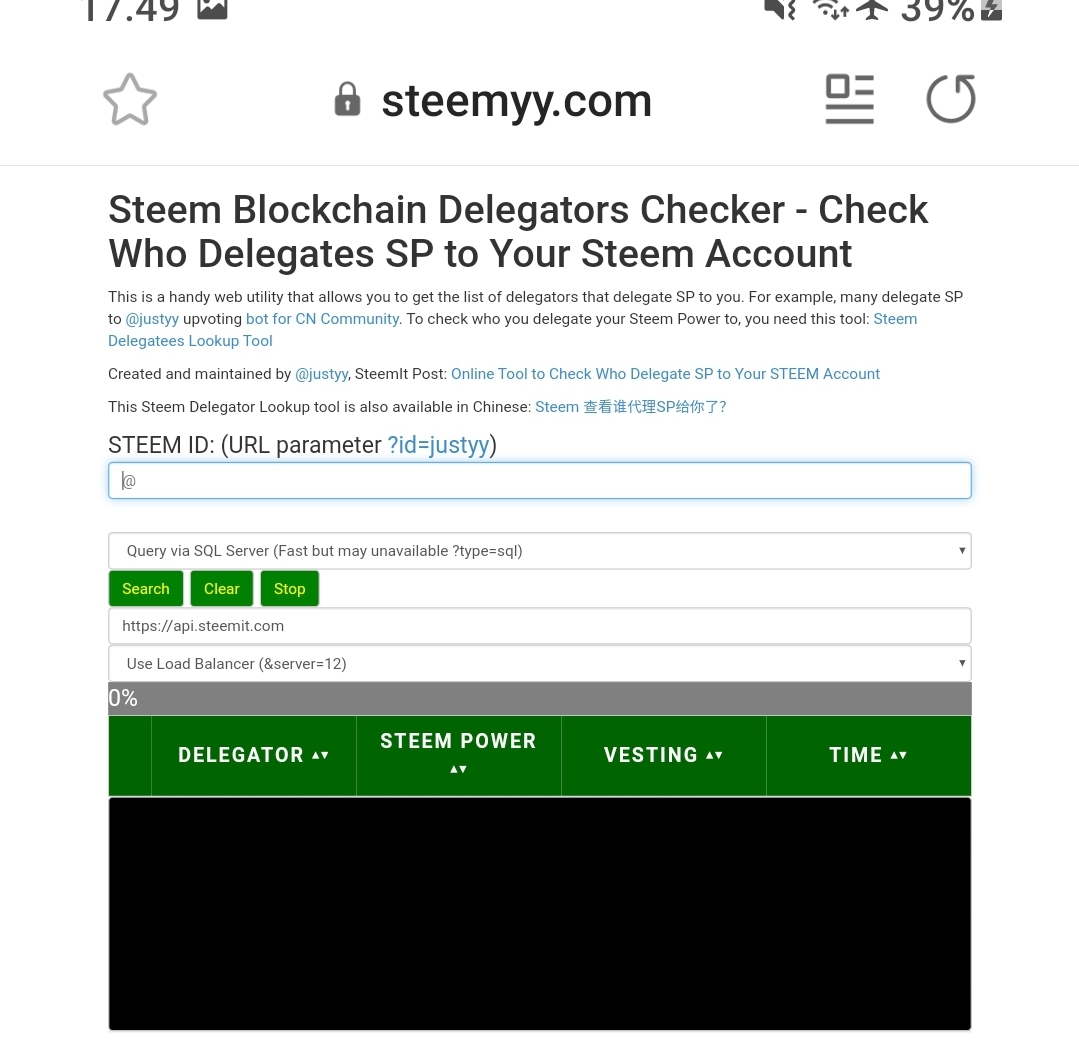
Task: Open the Chinese version Steem link
Action: coord(630,407)
